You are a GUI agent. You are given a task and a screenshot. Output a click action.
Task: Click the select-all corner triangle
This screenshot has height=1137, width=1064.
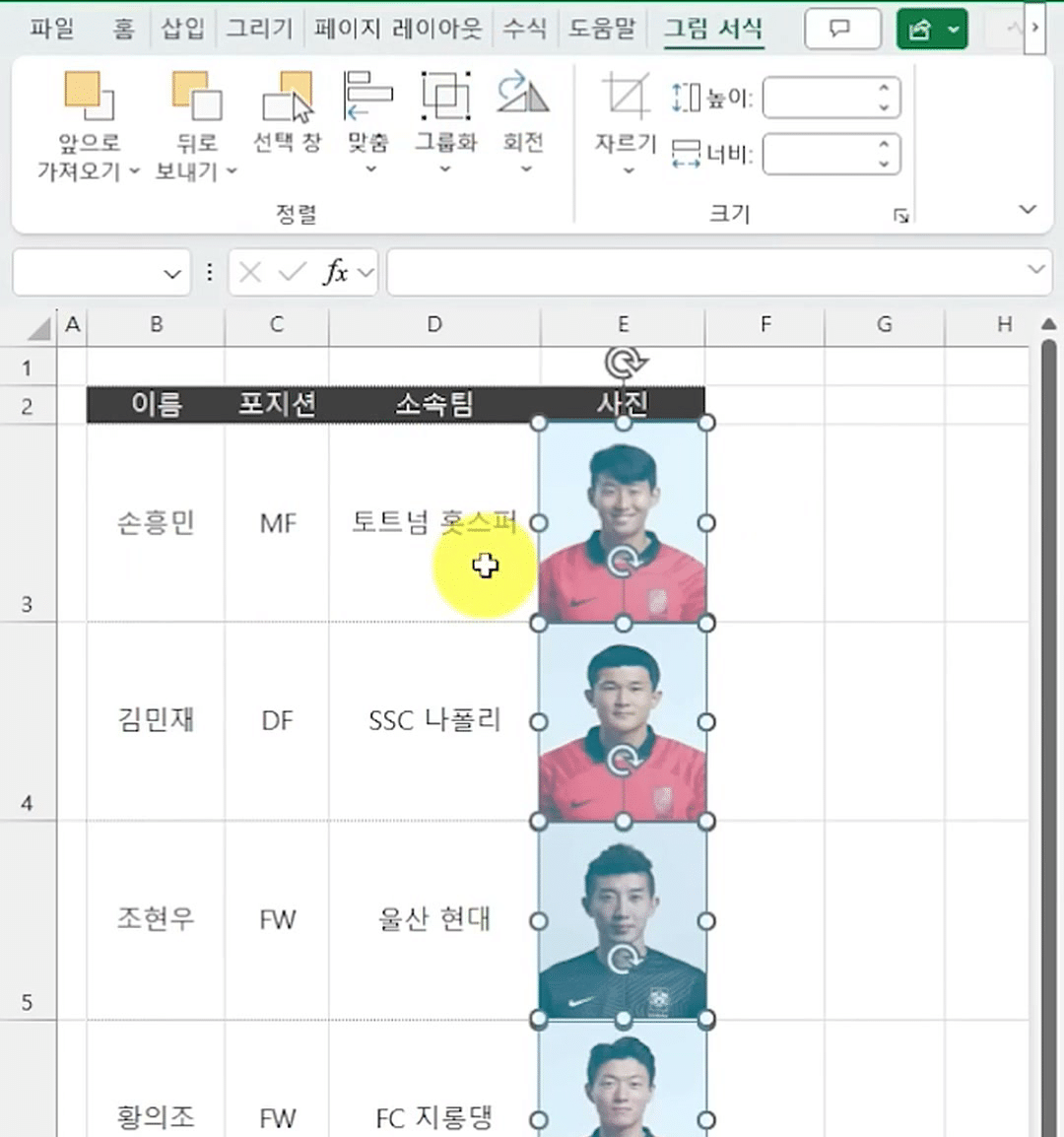tap(39, 327)
